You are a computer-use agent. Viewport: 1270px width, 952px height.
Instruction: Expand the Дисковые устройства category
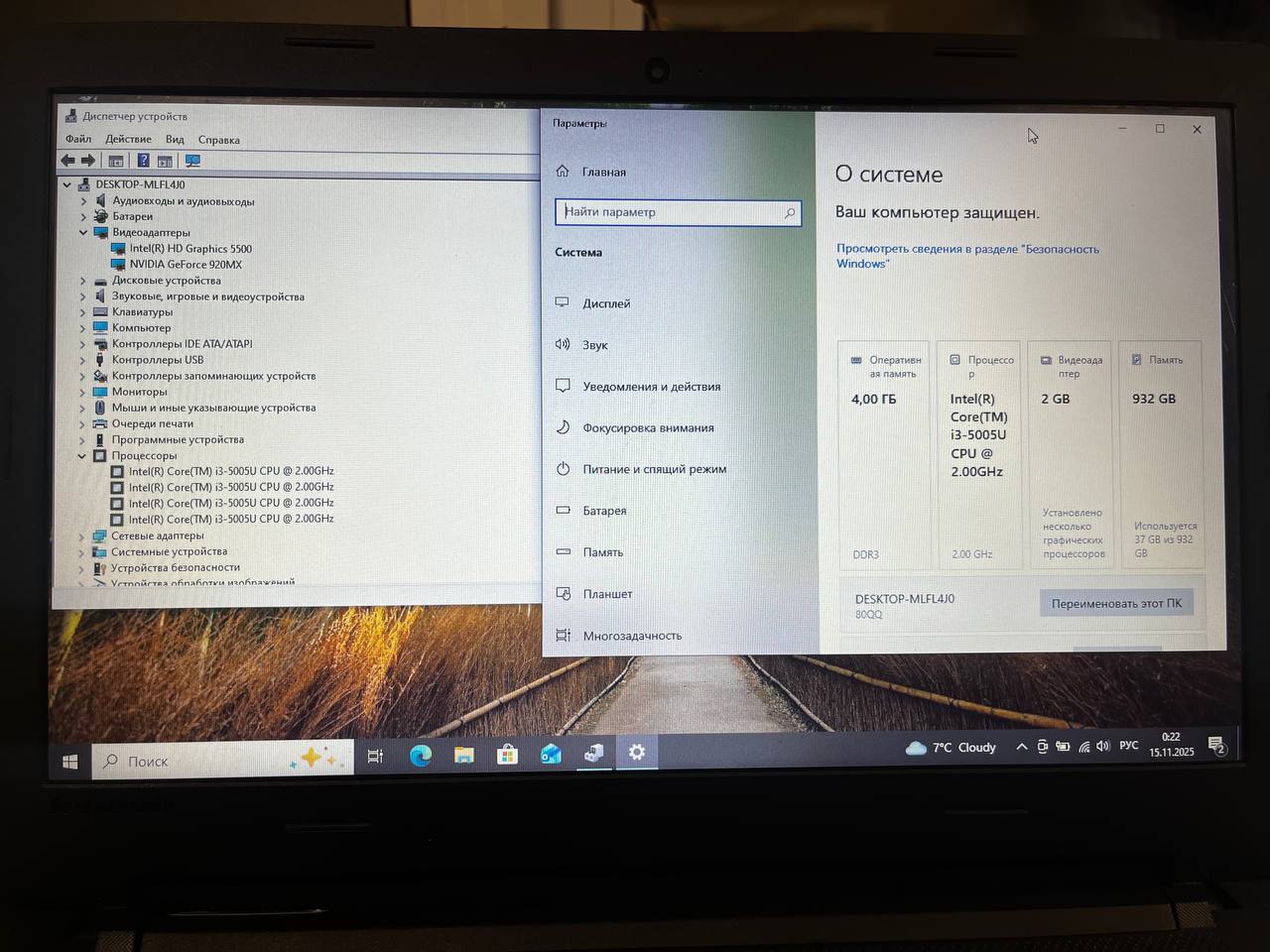[x=83, y=281]
